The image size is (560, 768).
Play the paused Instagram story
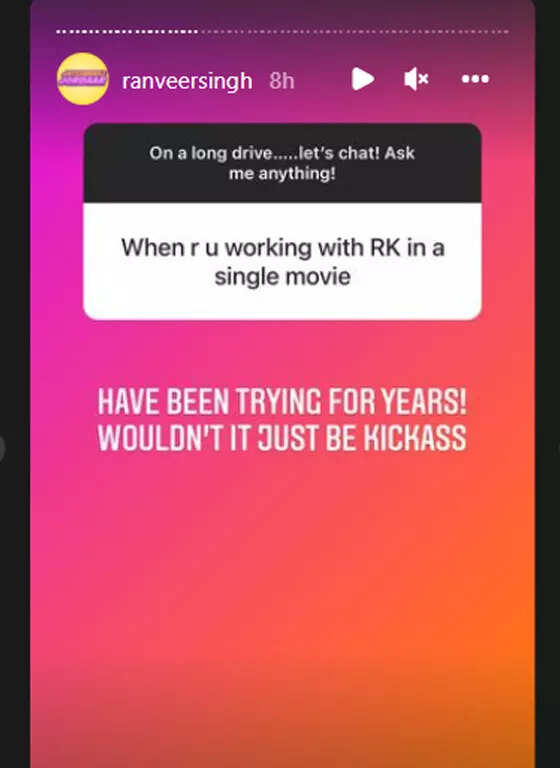click(x=363, y=79)
